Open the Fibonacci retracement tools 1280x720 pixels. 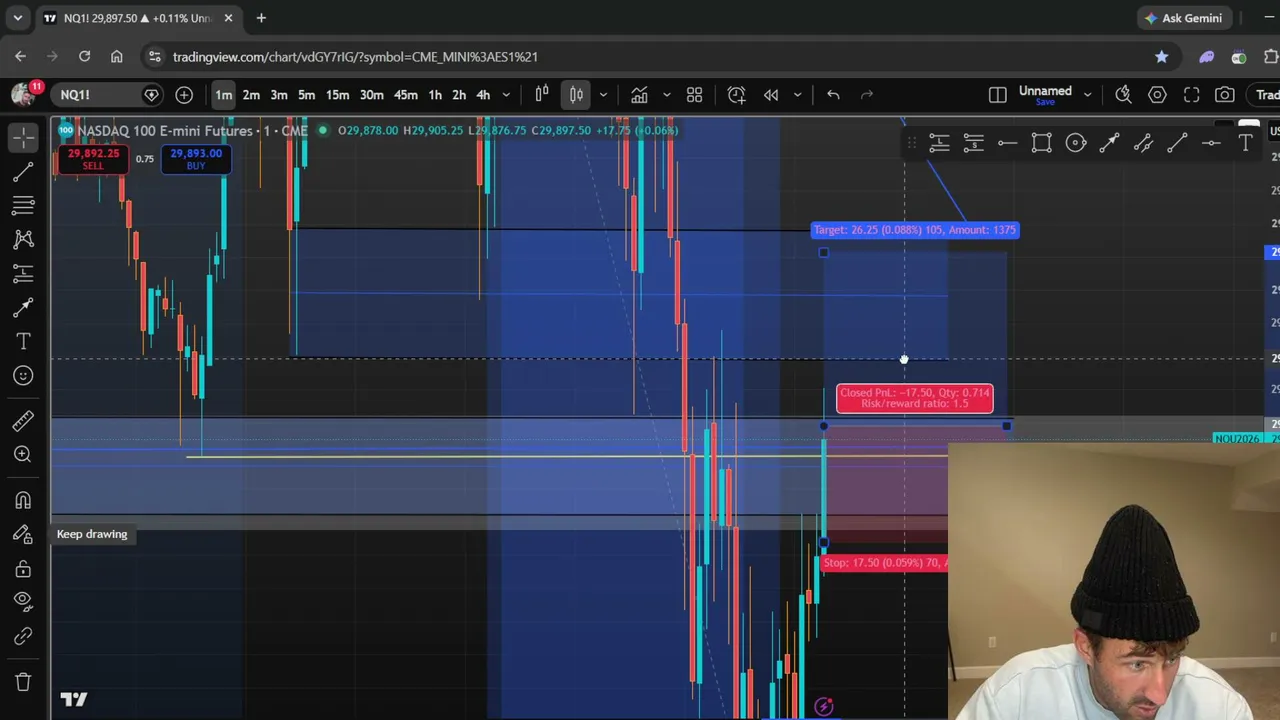[23, 206]
